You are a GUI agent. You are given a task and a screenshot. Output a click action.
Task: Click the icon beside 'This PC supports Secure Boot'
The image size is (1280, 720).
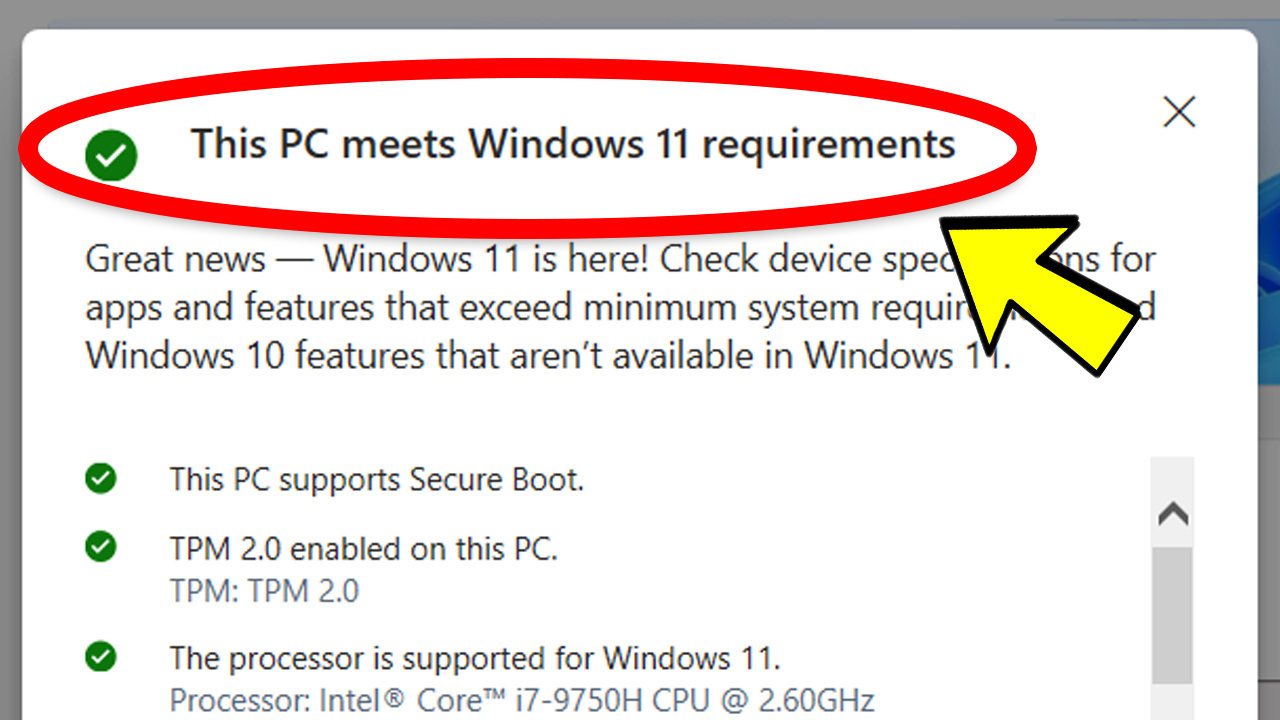tap(100, 478)
